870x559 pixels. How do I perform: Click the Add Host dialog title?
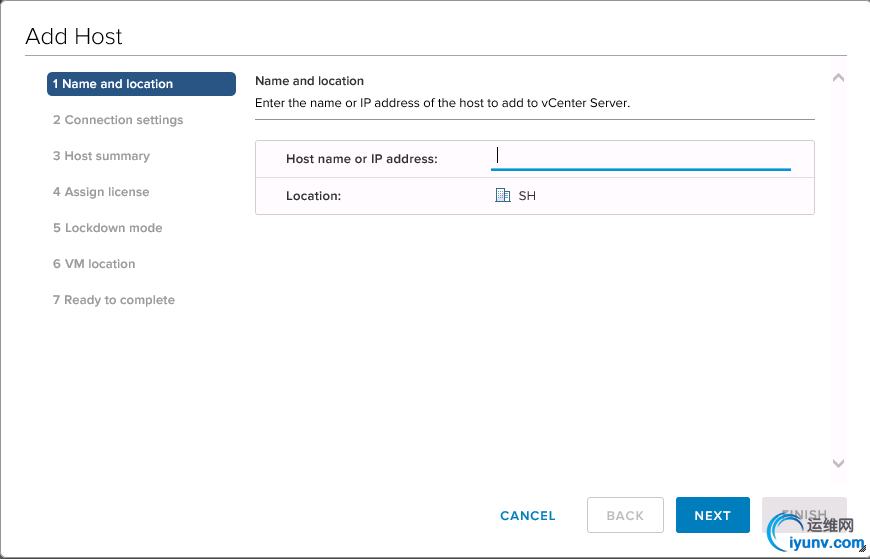click(74, 37)
